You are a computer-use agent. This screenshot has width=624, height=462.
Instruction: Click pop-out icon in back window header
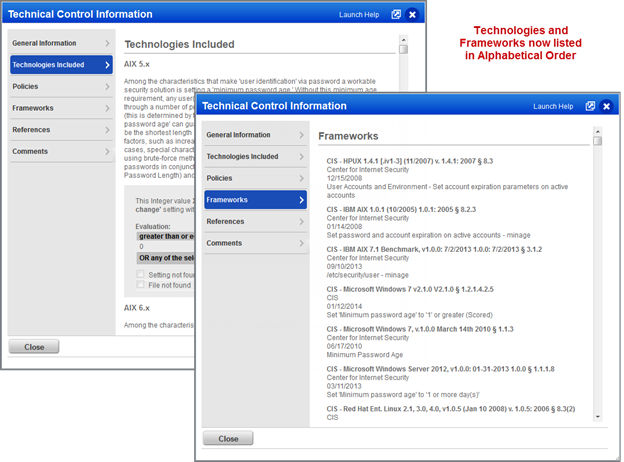click(396, 15)
